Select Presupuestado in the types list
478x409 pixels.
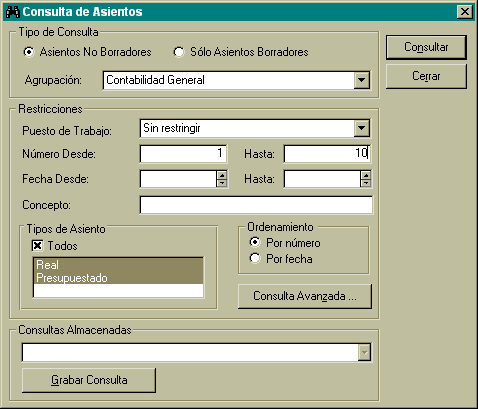pyautogui.click(x=118, y=278)
